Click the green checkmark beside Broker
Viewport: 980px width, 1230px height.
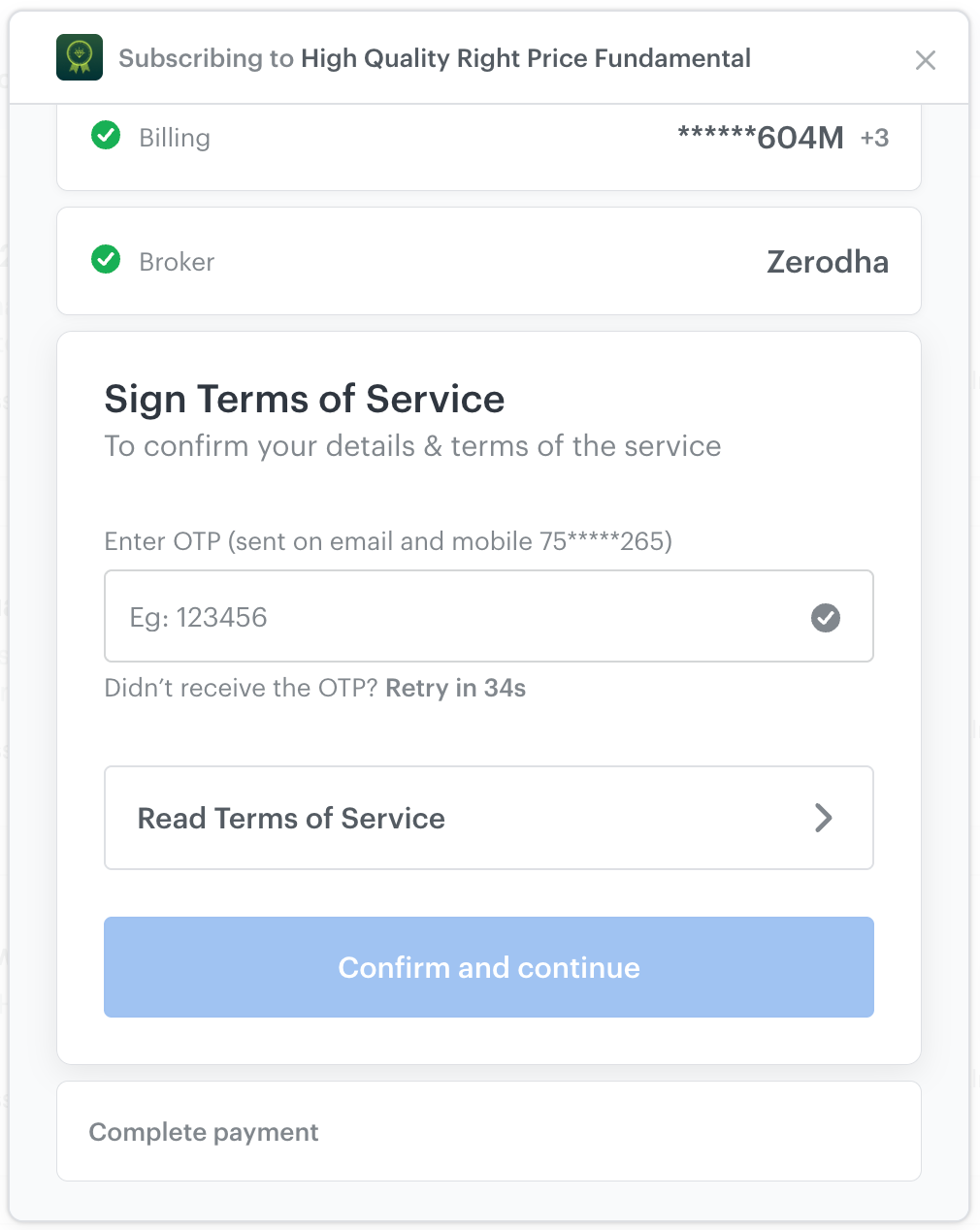[106, 259]
